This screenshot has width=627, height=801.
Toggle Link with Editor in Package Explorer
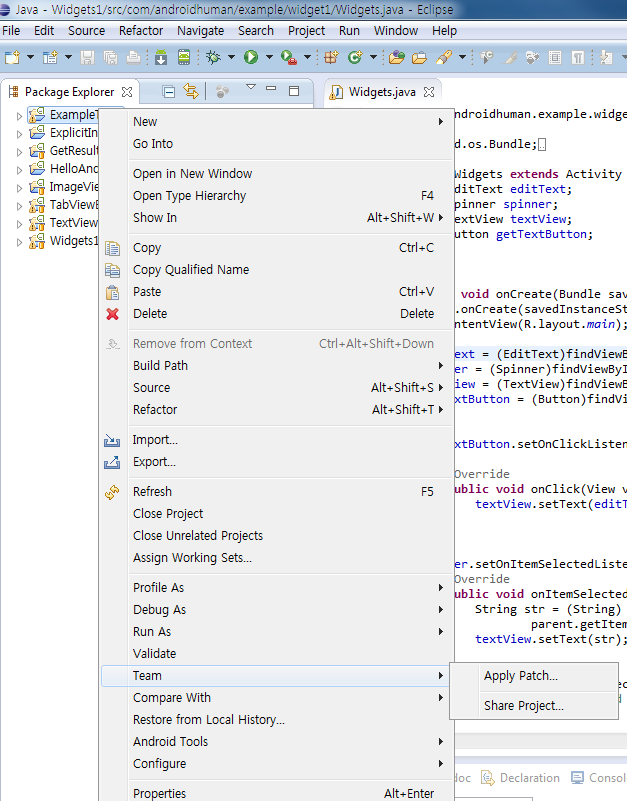coord(191,91)
